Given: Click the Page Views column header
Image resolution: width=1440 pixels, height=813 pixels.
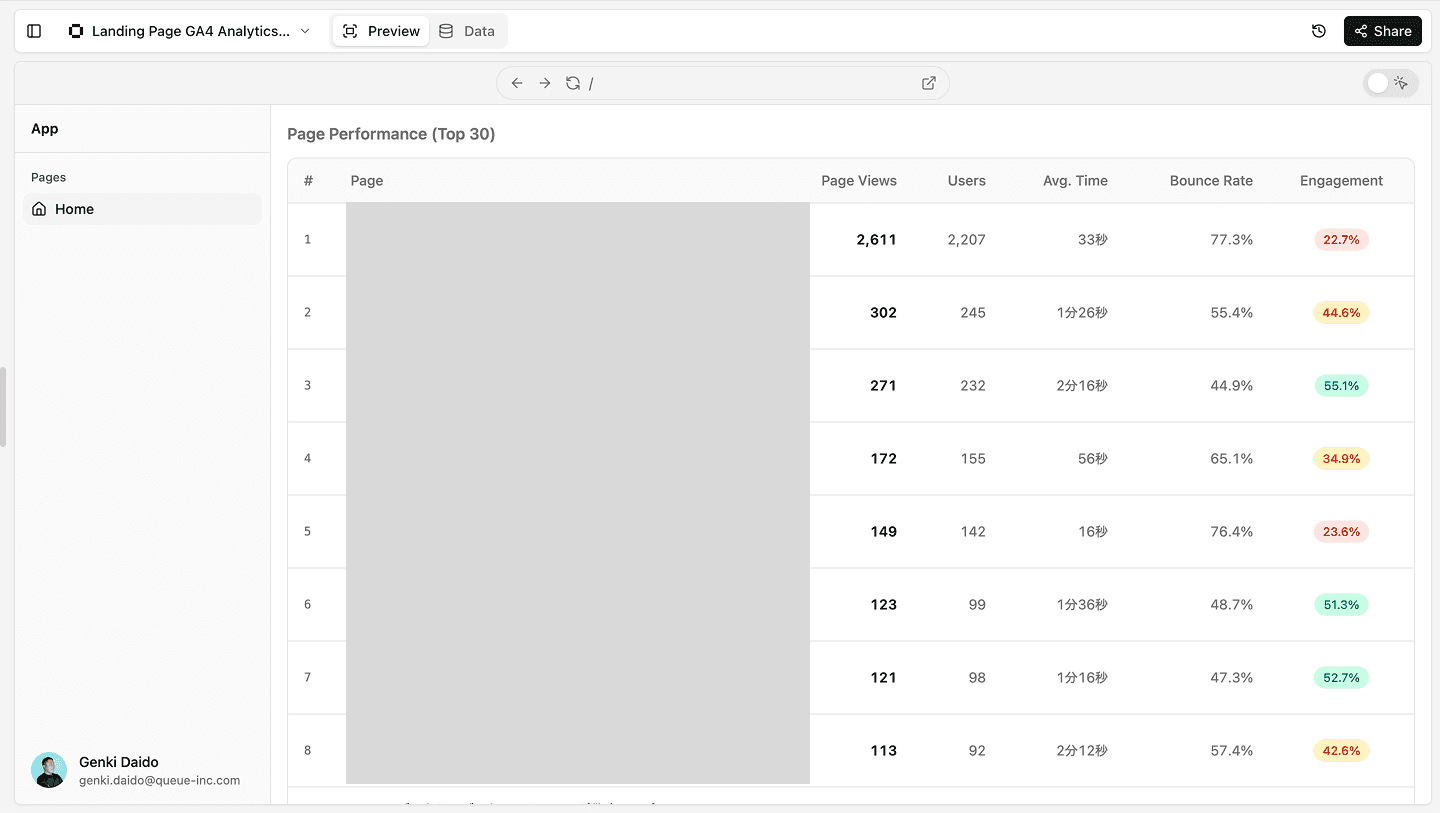Looking at the screenshot, I should [859, 181].
